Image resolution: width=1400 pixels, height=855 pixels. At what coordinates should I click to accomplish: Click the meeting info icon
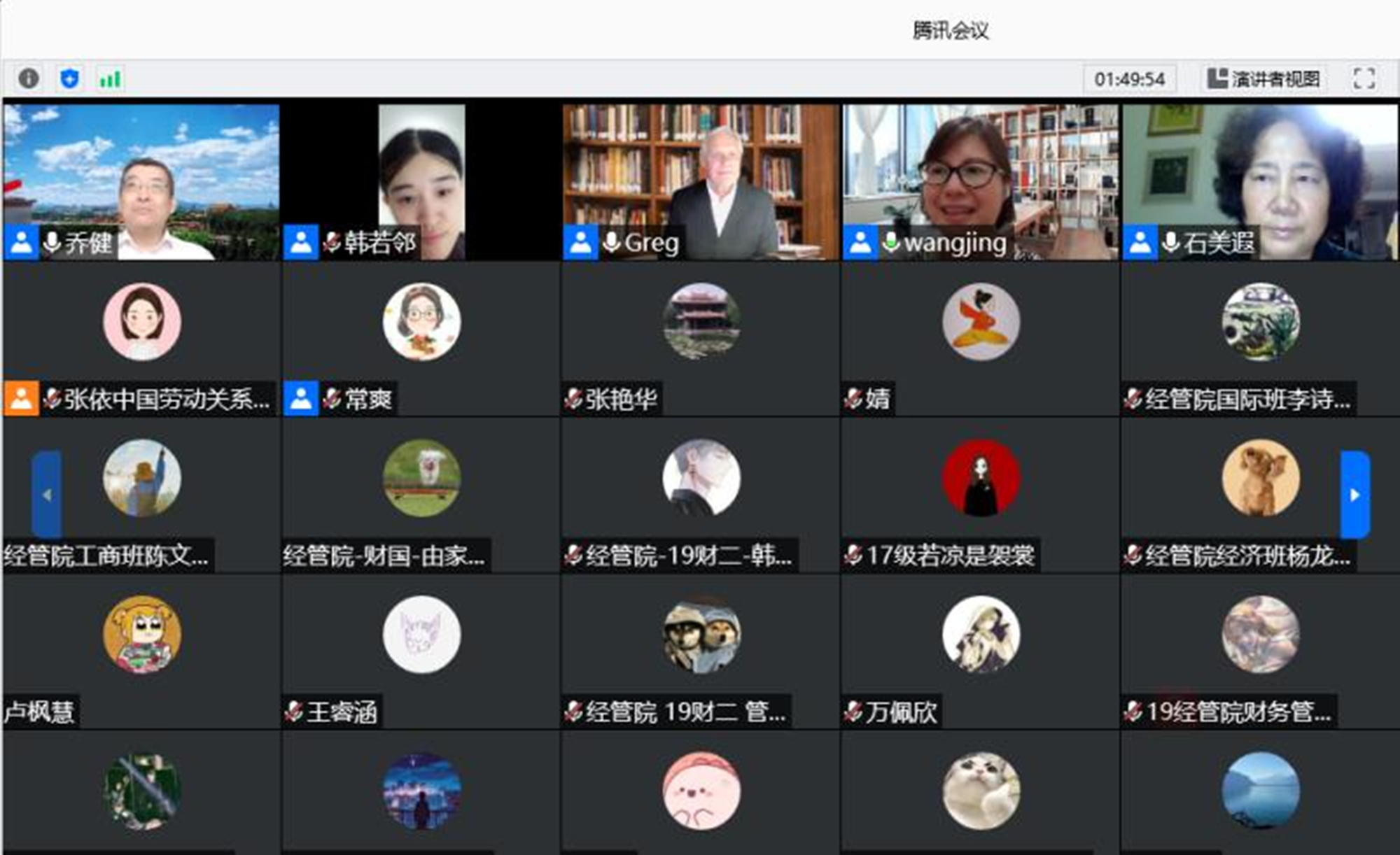coord(28,78)
